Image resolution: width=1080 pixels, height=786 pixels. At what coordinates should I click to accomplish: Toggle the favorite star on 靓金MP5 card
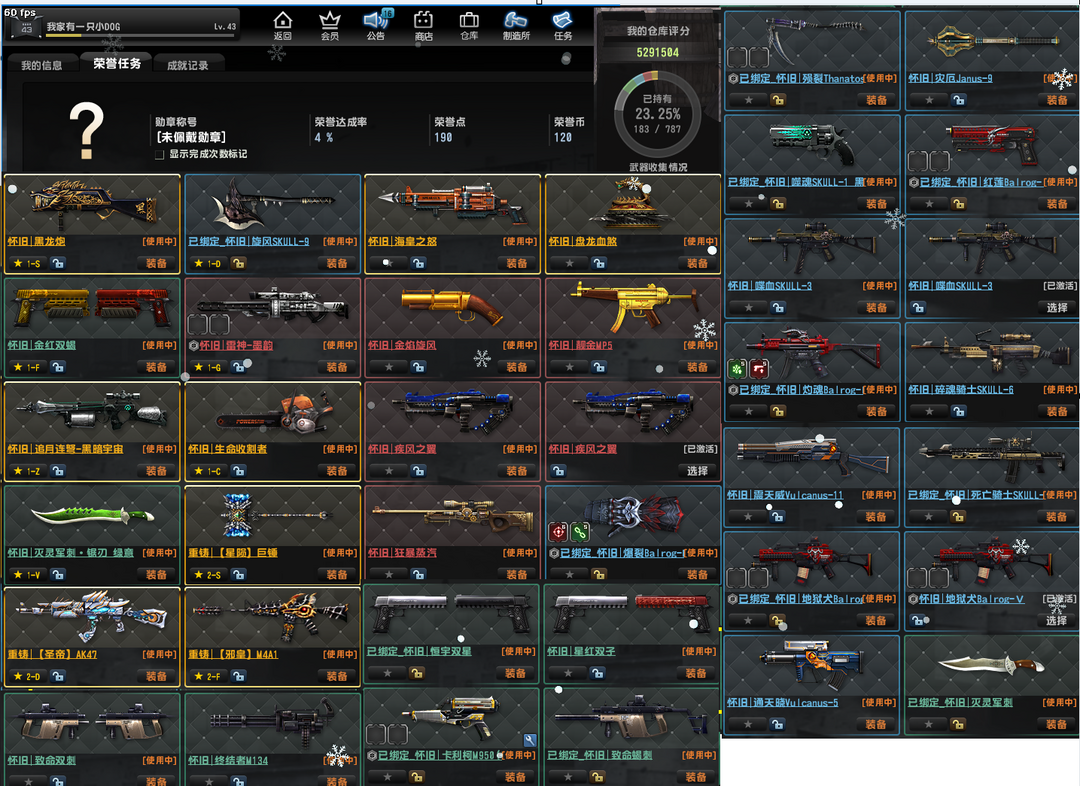(570, 367)
